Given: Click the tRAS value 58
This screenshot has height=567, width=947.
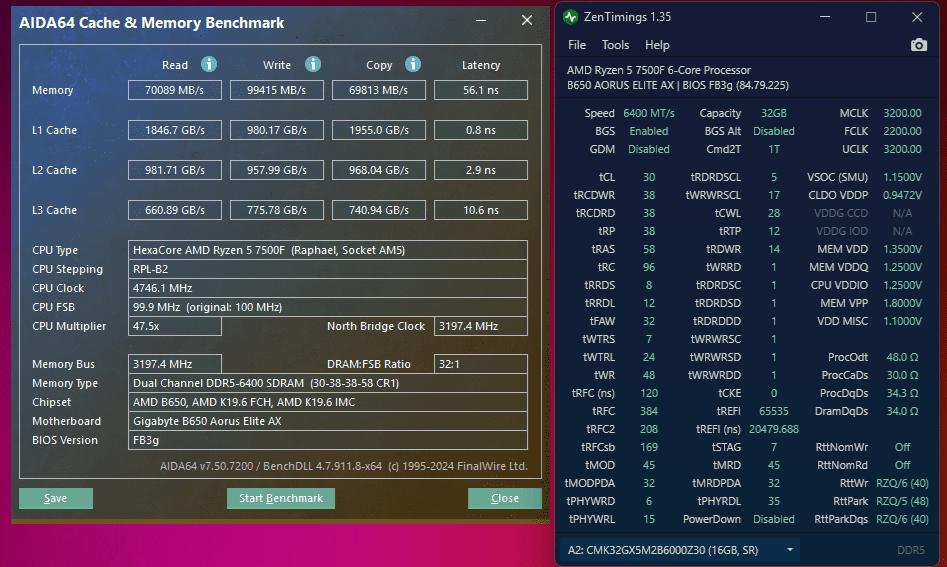Looking at the screenshot, I should click(649, 249).
